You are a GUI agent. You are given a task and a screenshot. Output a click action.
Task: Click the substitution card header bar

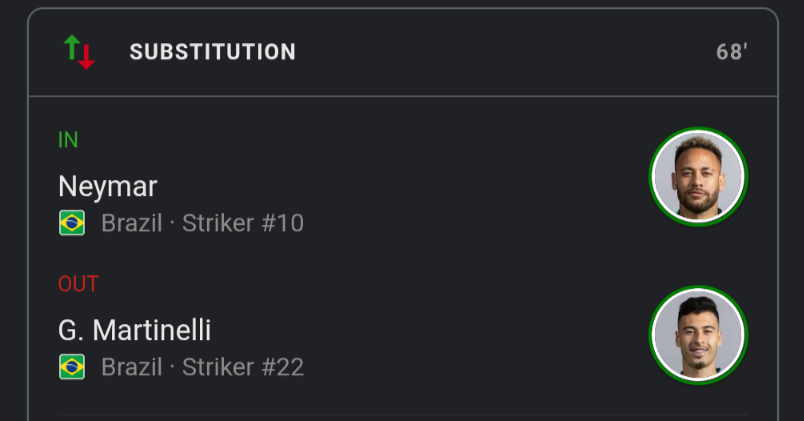[x=403, y=52]
